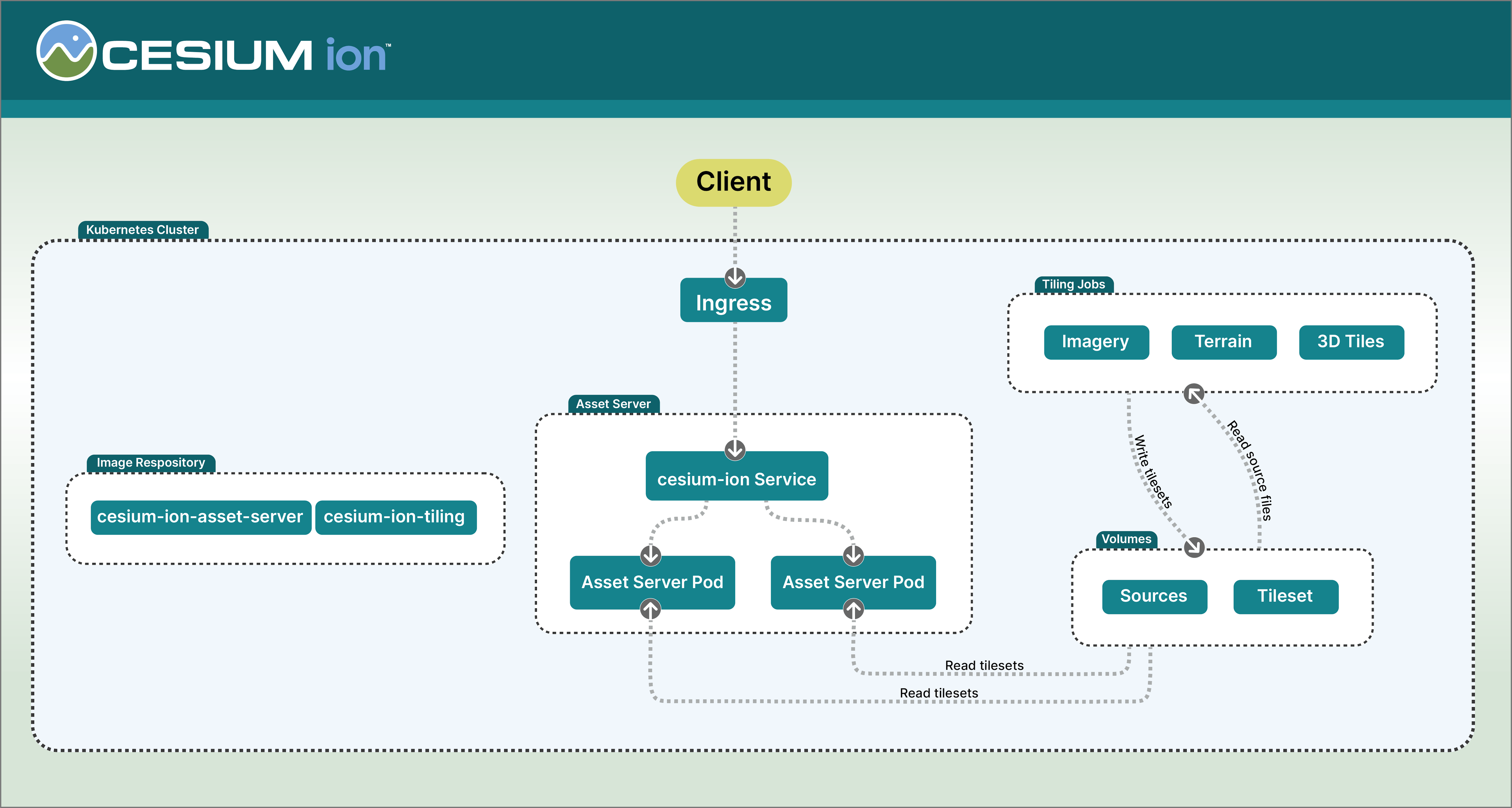Screen dimensions: 1512x808
Task: Click the cesium-ion-asset-server image entry
Action: [x=201, y=517]
